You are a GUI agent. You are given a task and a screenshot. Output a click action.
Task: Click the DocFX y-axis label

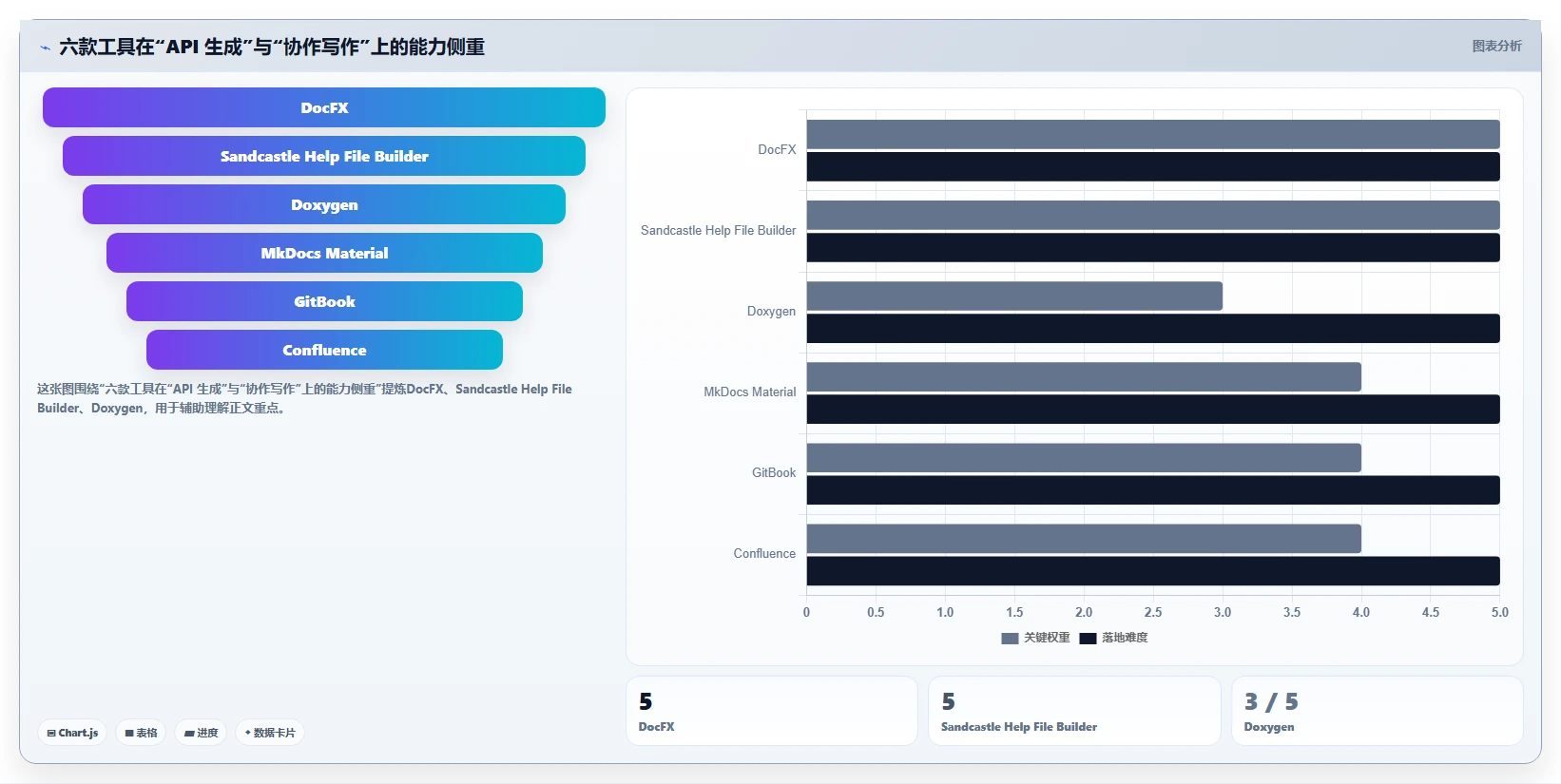click(x=777, y=149)
